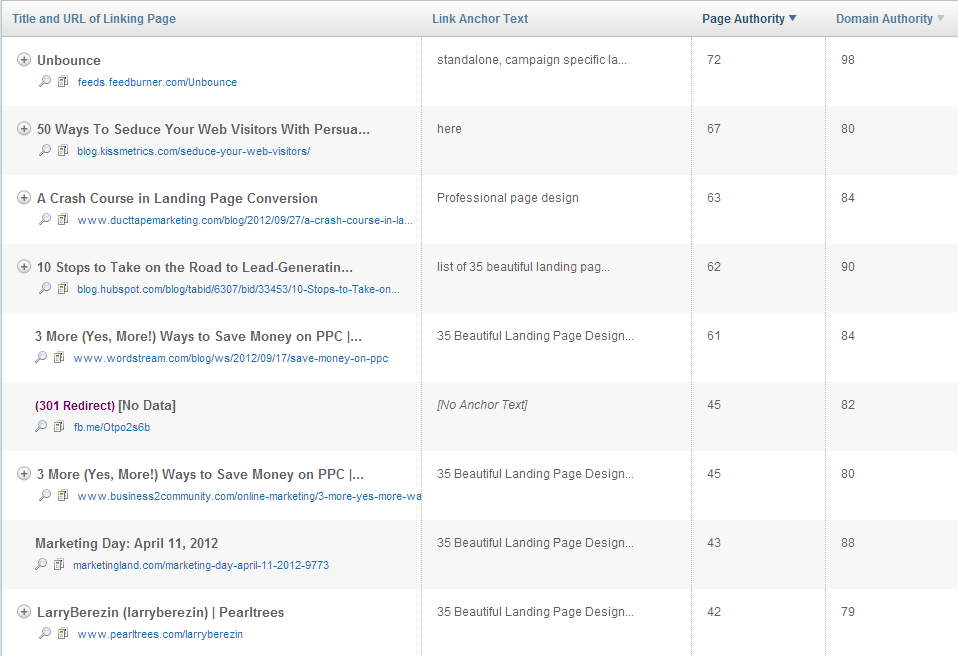Click magnifier icon beside marketingland.com URL

point(41,564)
